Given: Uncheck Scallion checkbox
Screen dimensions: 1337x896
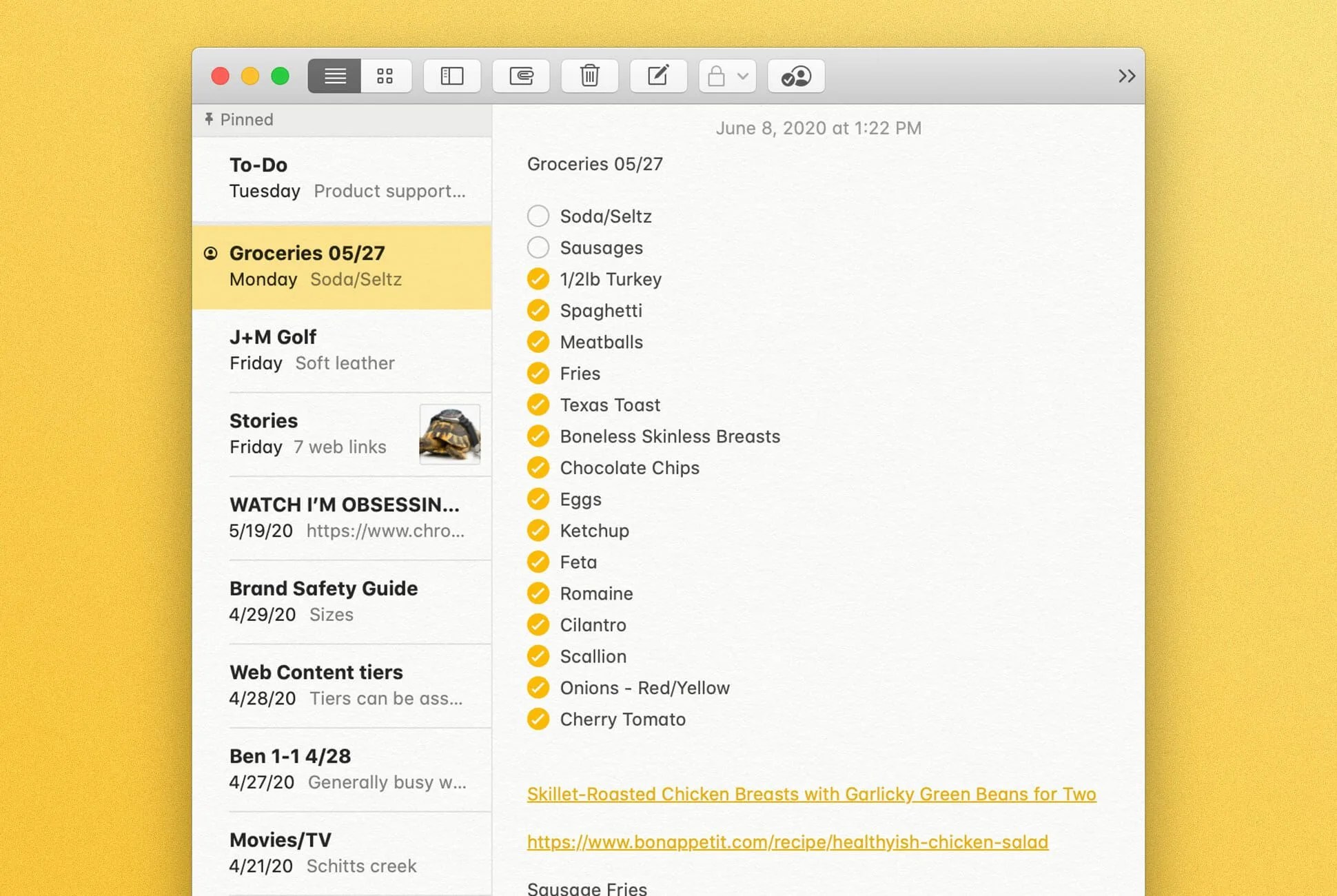Looking at the screenshot, I should point(538,656).
